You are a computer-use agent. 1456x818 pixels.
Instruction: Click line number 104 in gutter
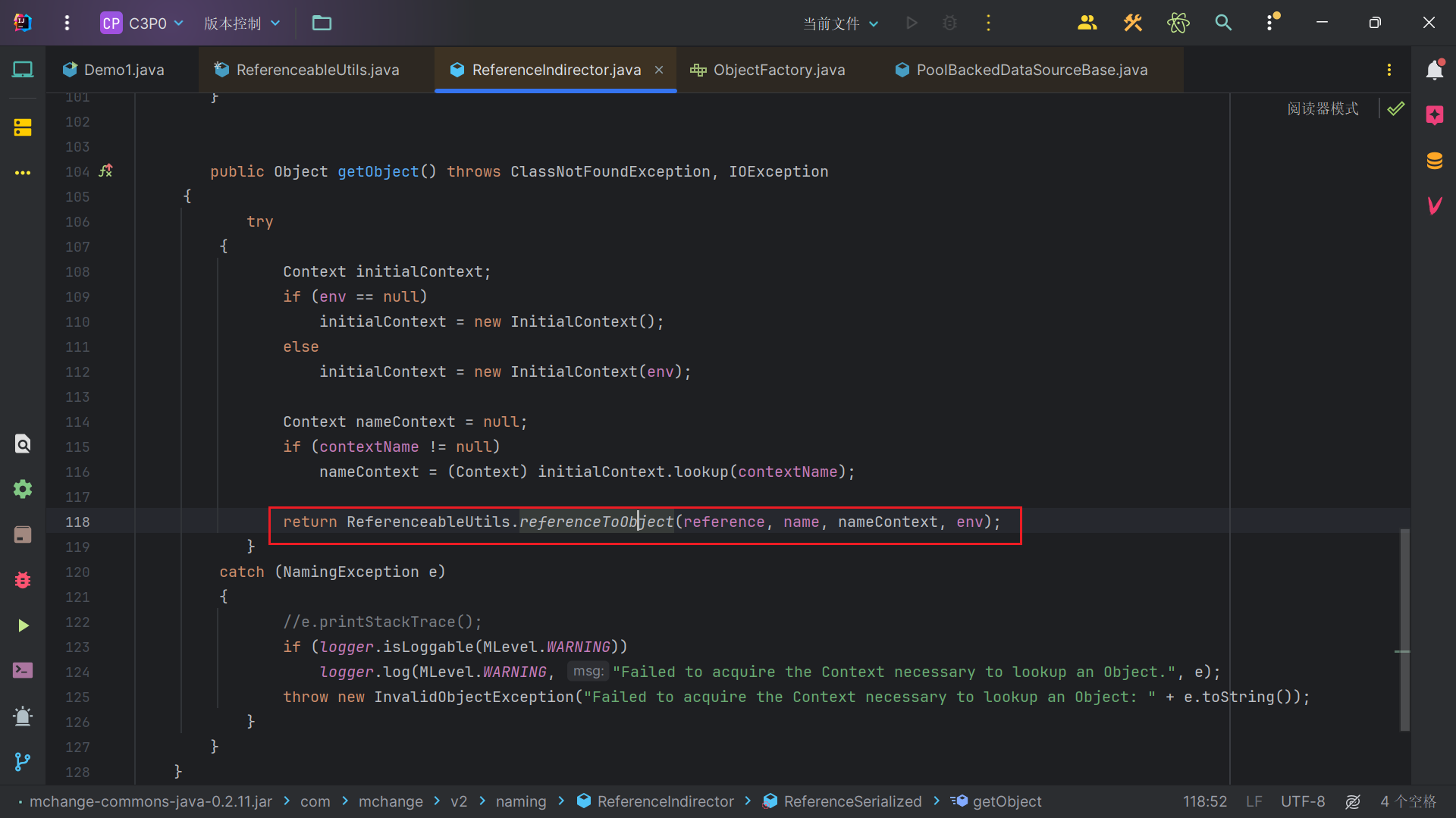click(x=77, y=171)
